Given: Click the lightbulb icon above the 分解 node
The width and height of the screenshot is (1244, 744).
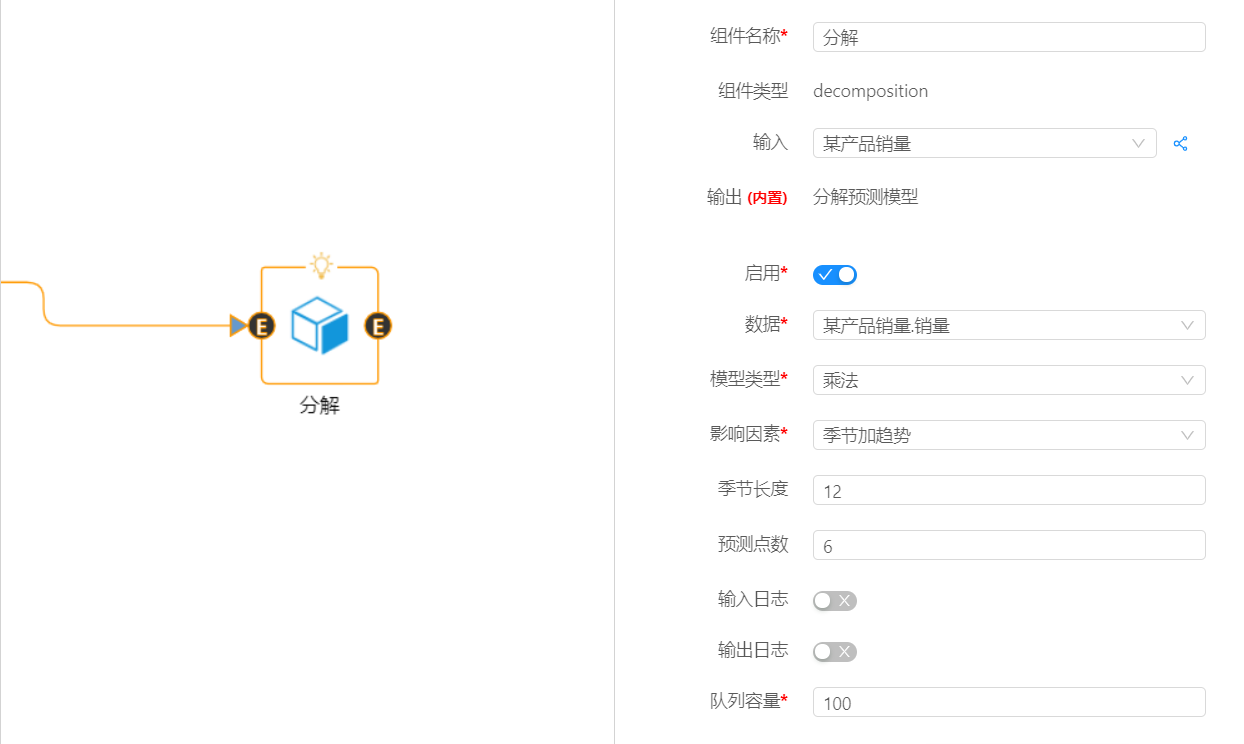Looking at the screenshot, I should tap(320, 265).
